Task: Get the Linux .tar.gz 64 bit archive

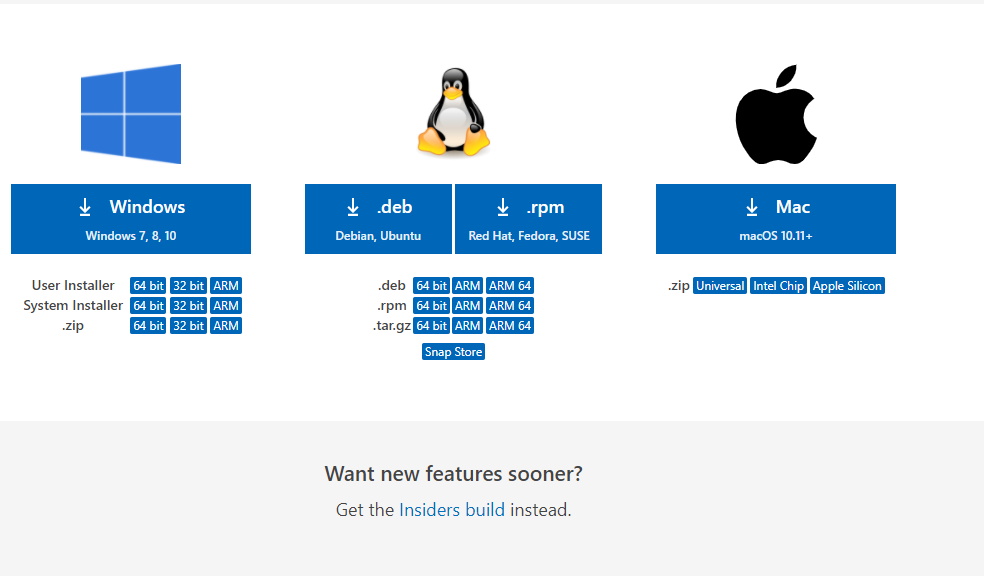Action: click(431, 326)
